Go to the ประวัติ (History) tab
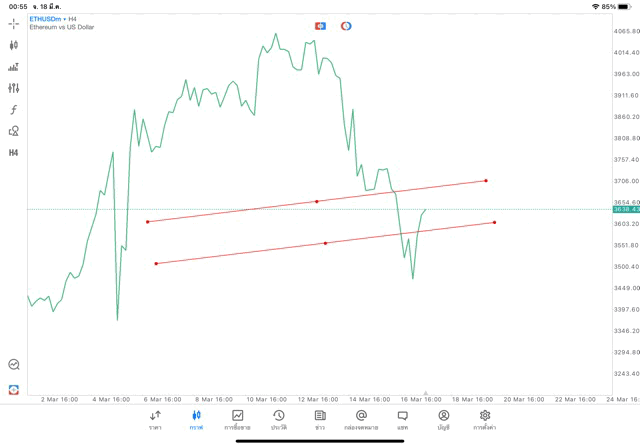This screenshot has height=447, width=640. coord(278,419)
